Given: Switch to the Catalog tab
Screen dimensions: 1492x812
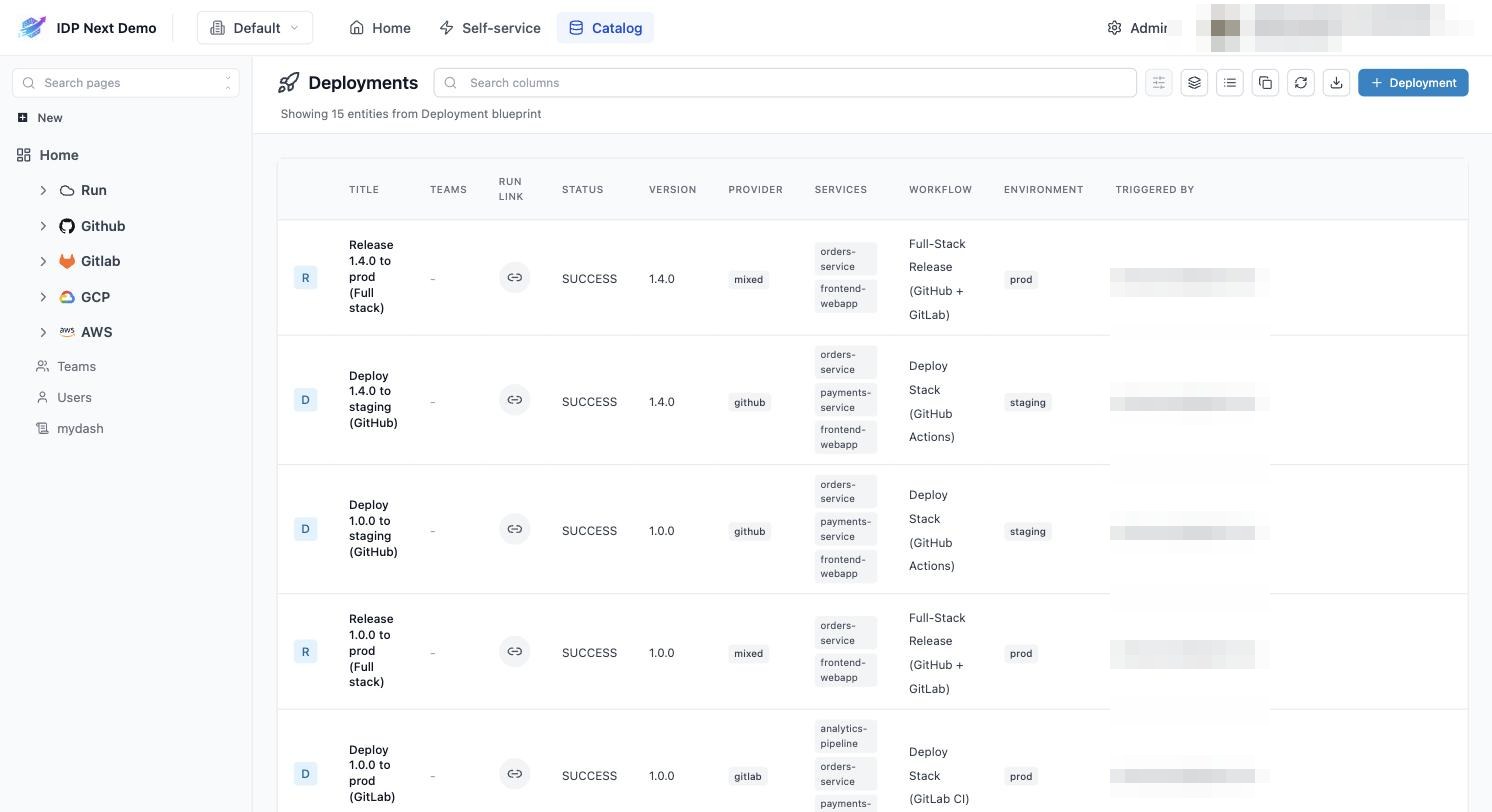Looking at the screenshot, I should click(x=605, y=28).
